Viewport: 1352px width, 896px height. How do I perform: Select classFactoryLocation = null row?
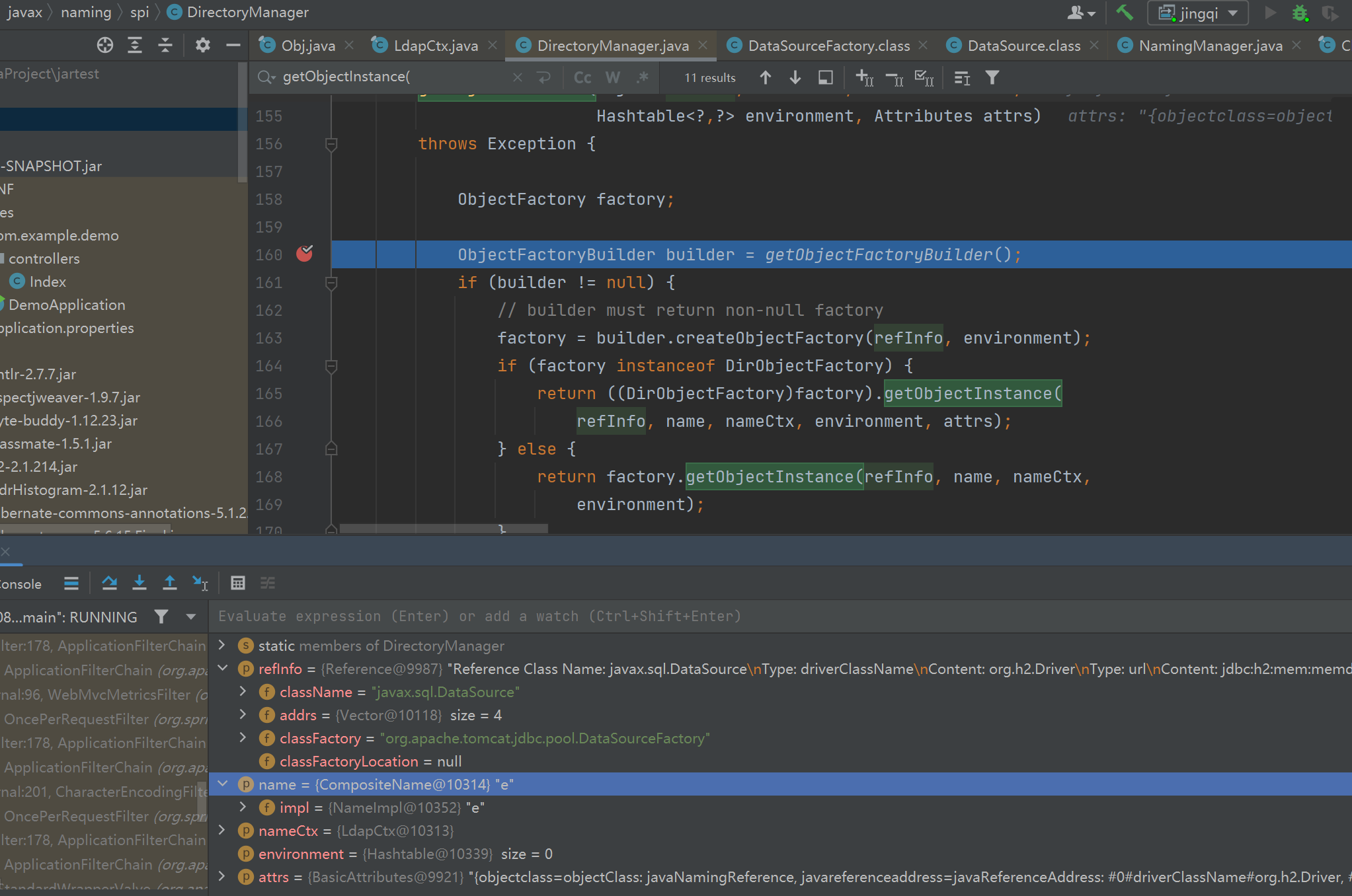click(780, 761)
